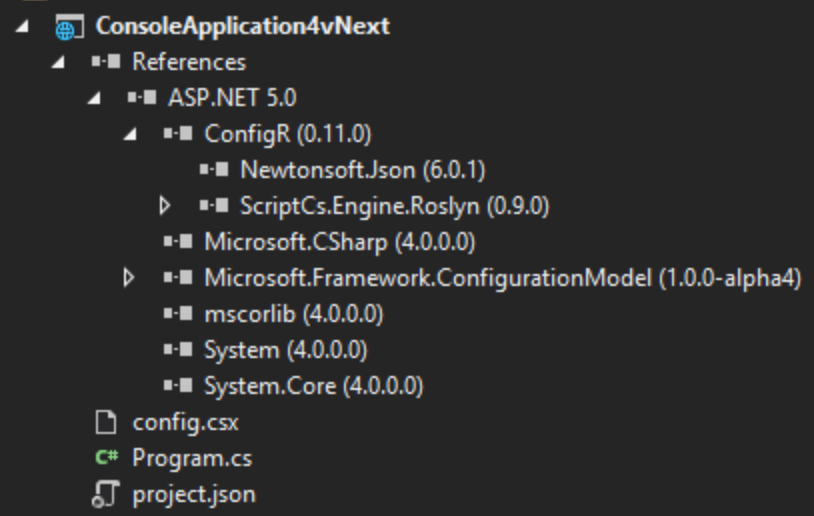Click the ConfigR package reference icon

[178, 134]
